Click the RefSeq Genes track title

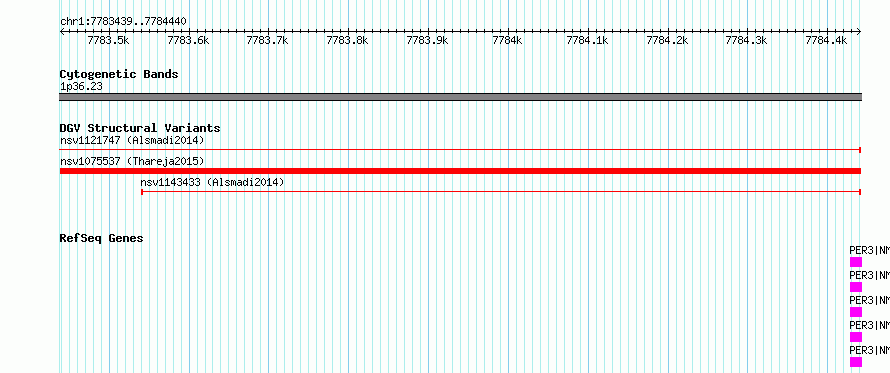pyautogui.click(x=101, y=238)
